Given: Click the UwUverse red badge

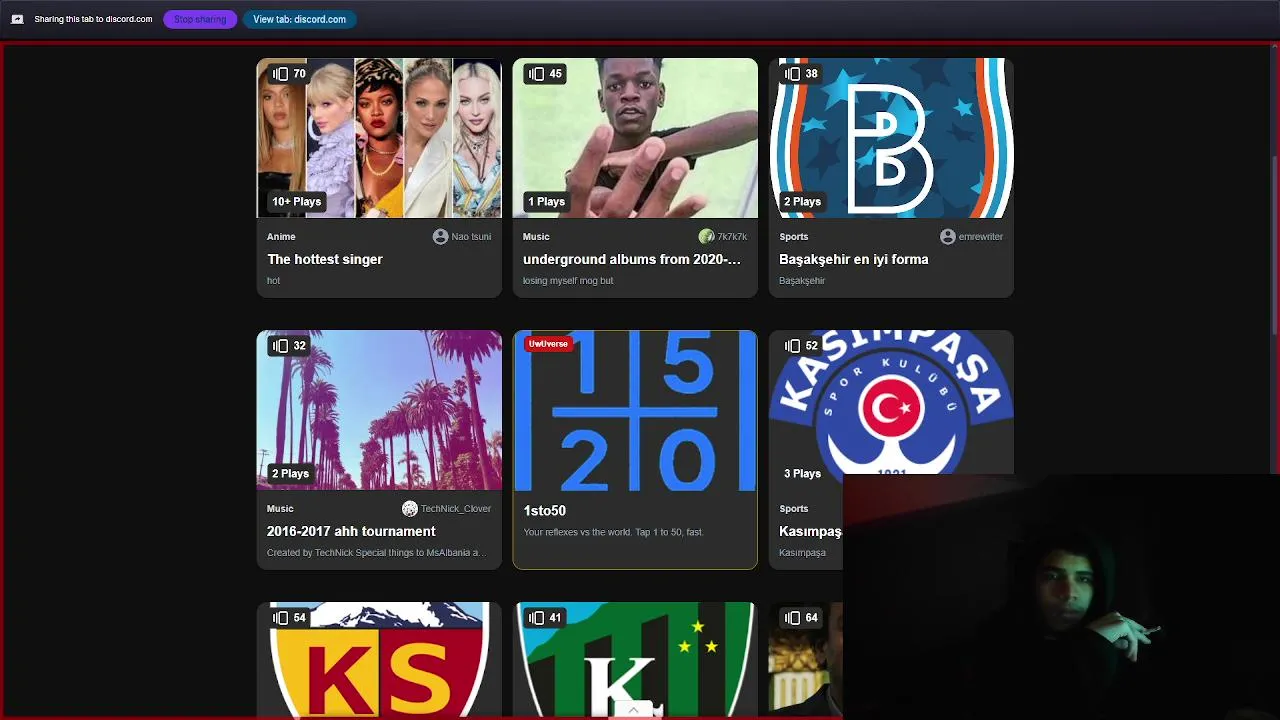Looking at the screenshot, I should click(548, 344).
